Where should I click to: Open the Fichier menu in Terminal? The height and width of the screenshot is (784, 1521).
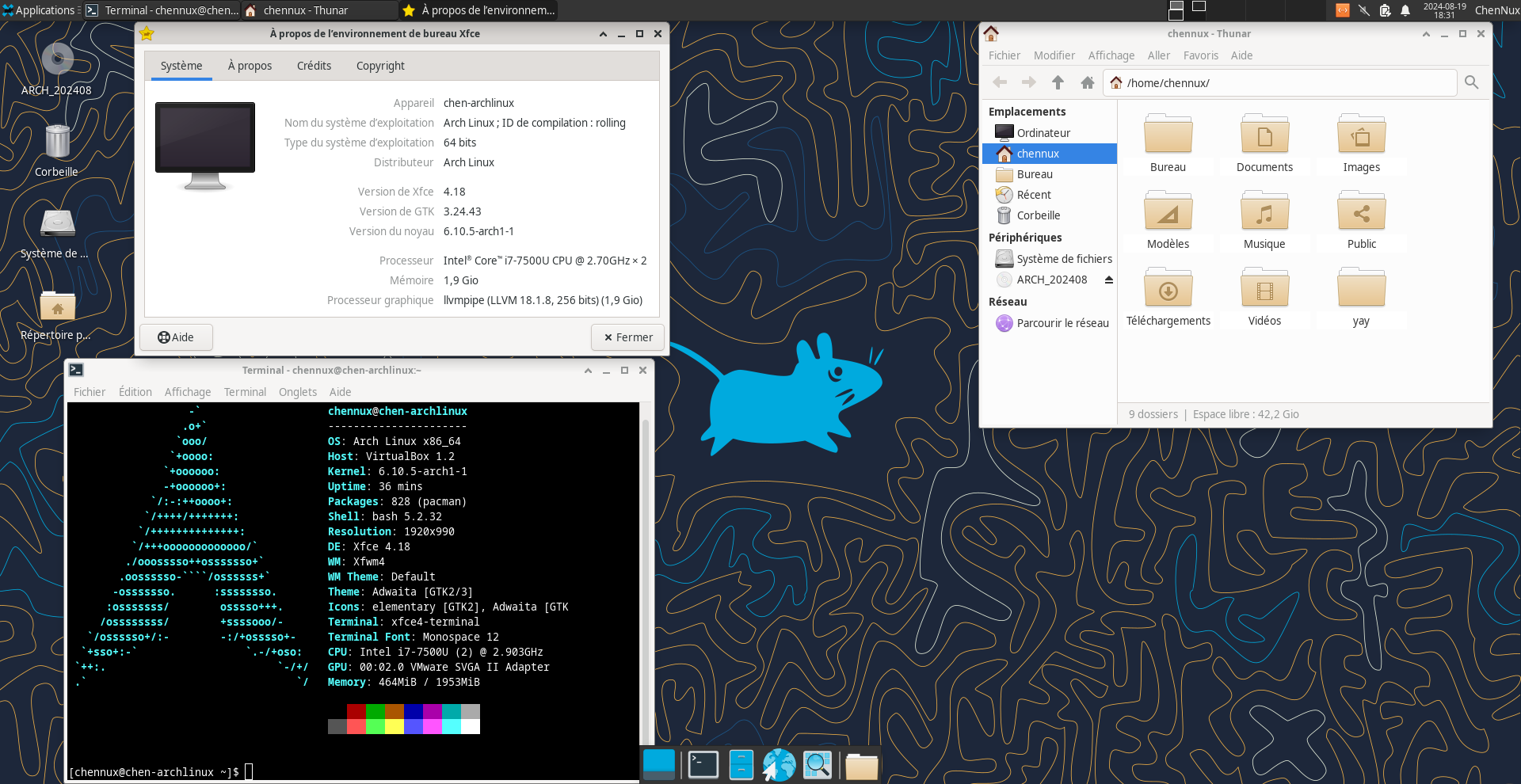[x=90, y=392]
